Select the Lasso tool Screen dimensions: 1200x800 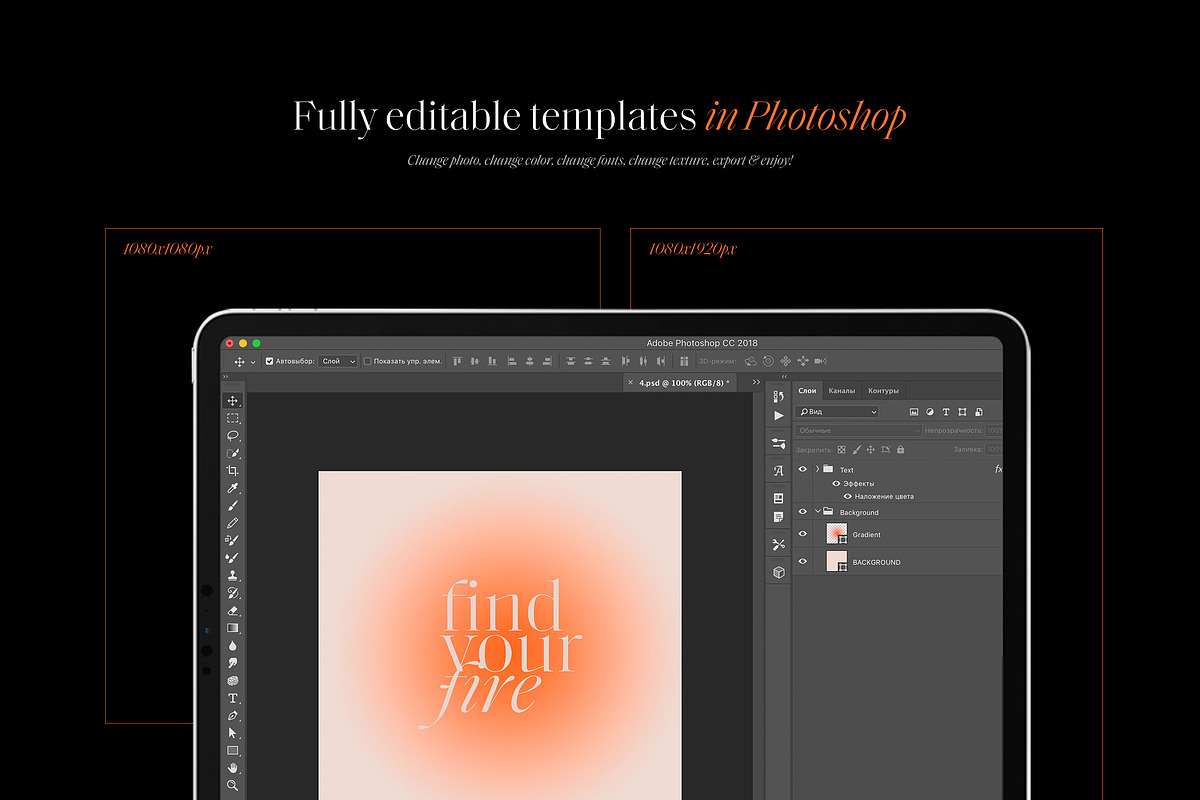point(233,436)
